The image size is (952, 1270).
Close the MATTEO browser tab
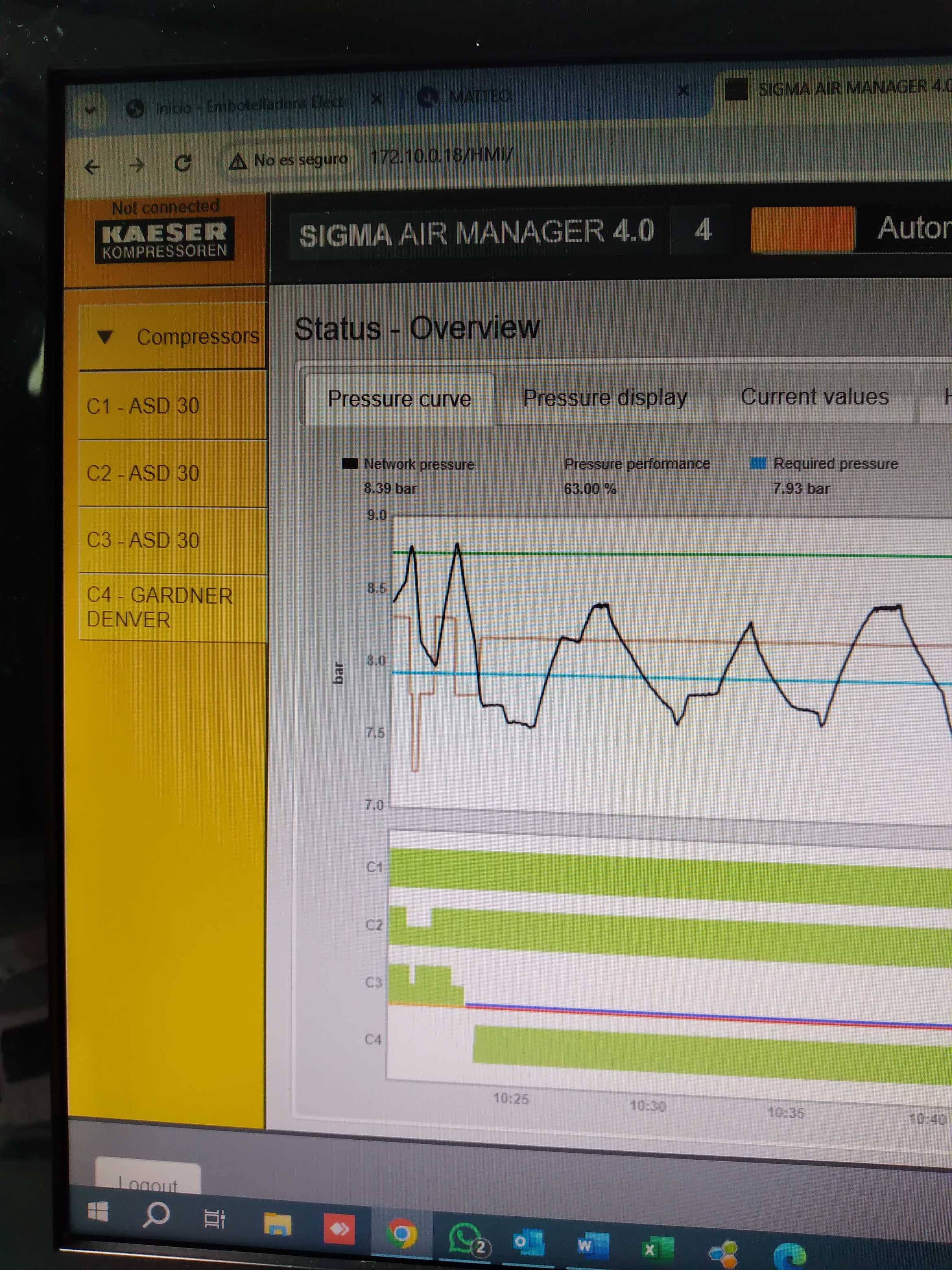[683, 90]
